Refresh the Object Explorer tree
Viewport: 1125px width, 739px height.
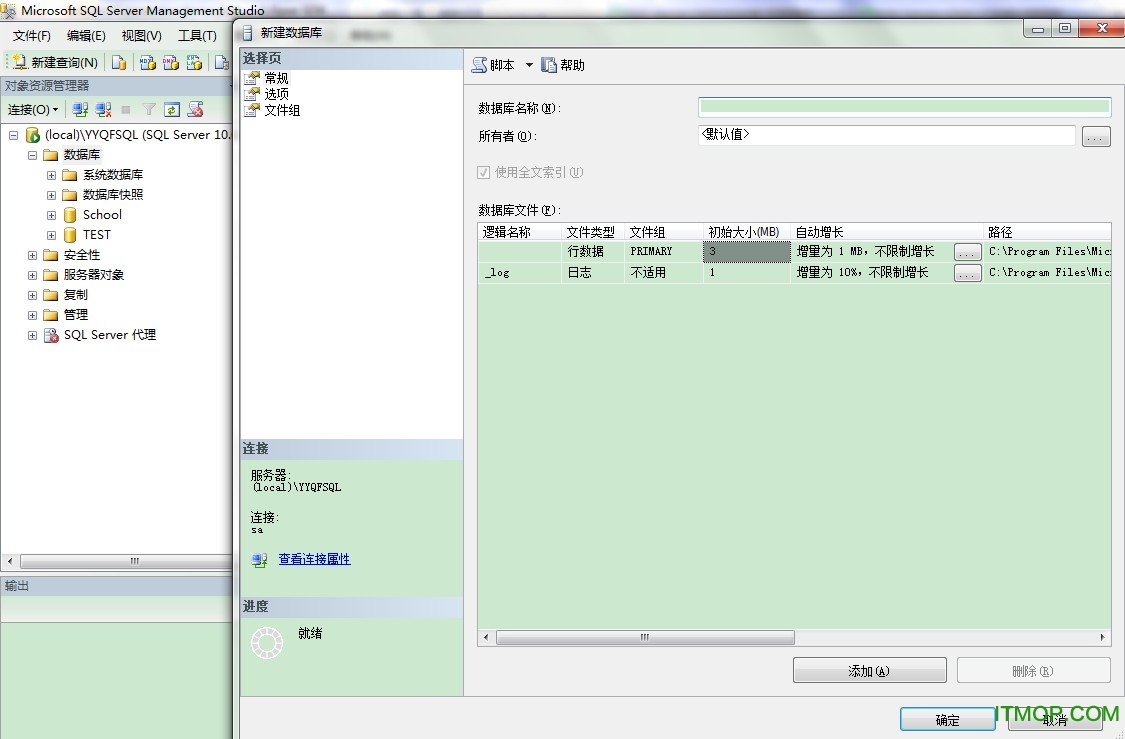pos(171,109)
